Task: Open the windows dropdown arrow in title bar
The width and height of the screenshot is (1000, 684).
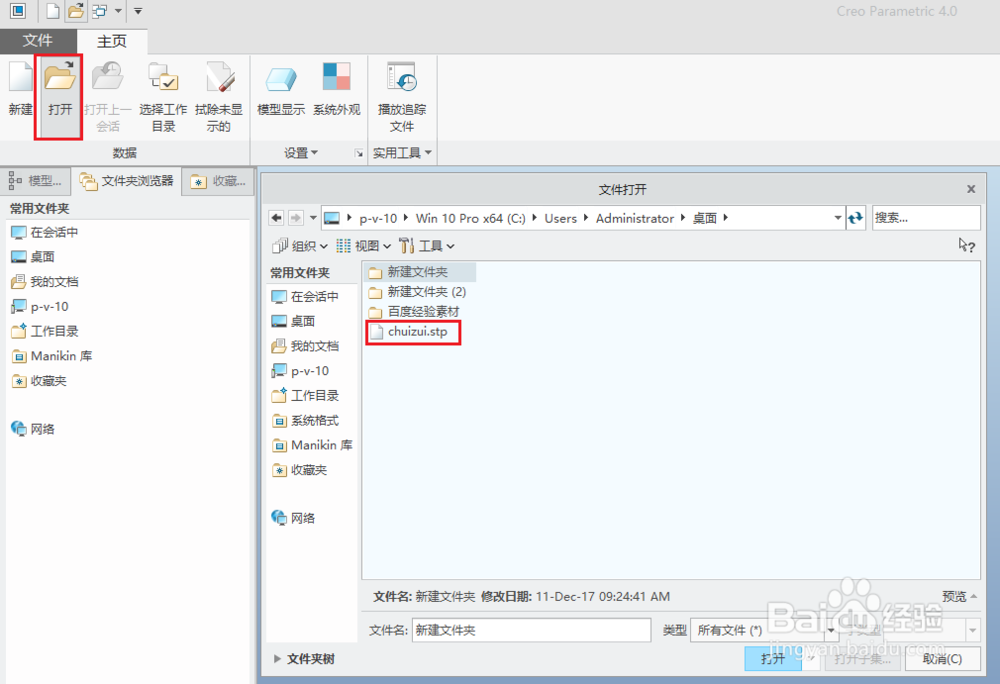Action: 118,11
